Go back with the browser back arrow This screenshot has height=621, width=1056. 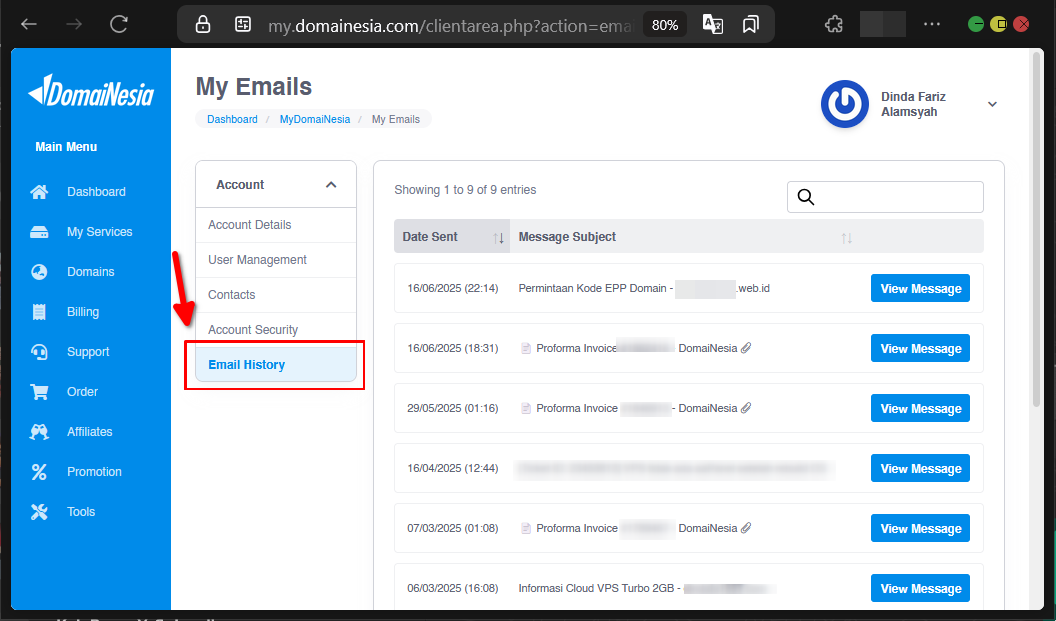click(29, 25)
